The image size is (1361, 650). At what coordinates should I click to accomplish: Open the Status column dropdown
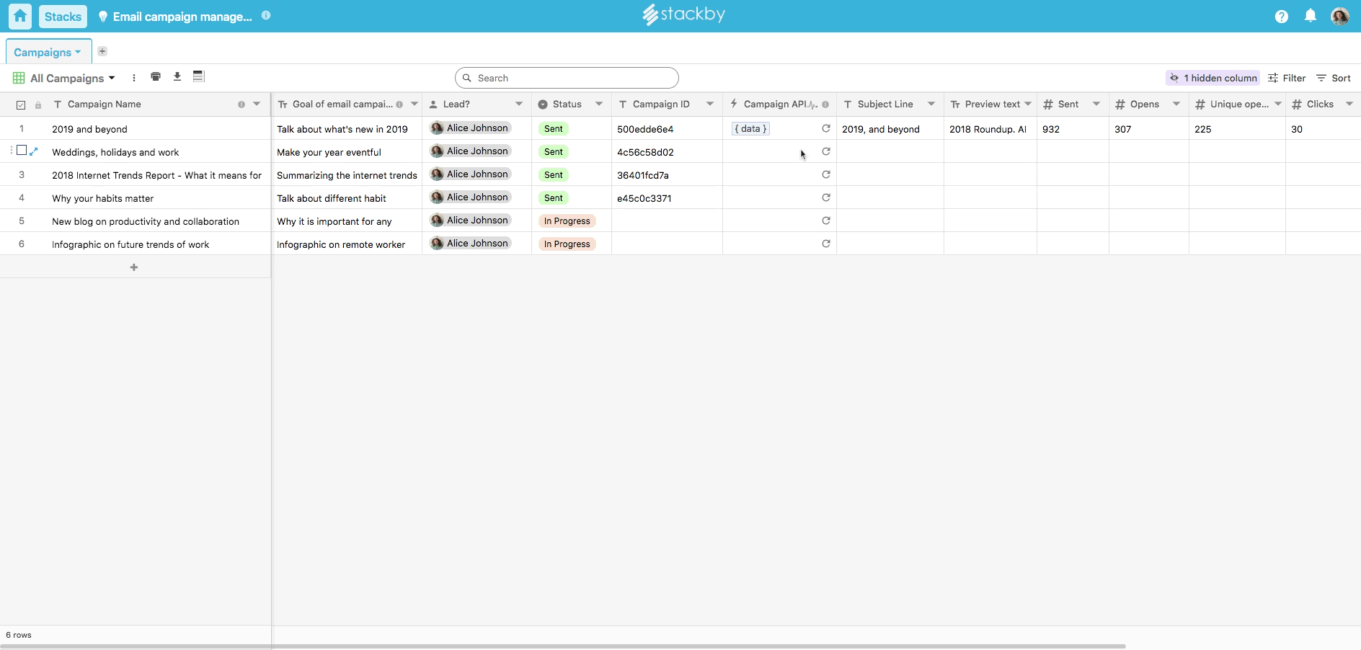599,104
